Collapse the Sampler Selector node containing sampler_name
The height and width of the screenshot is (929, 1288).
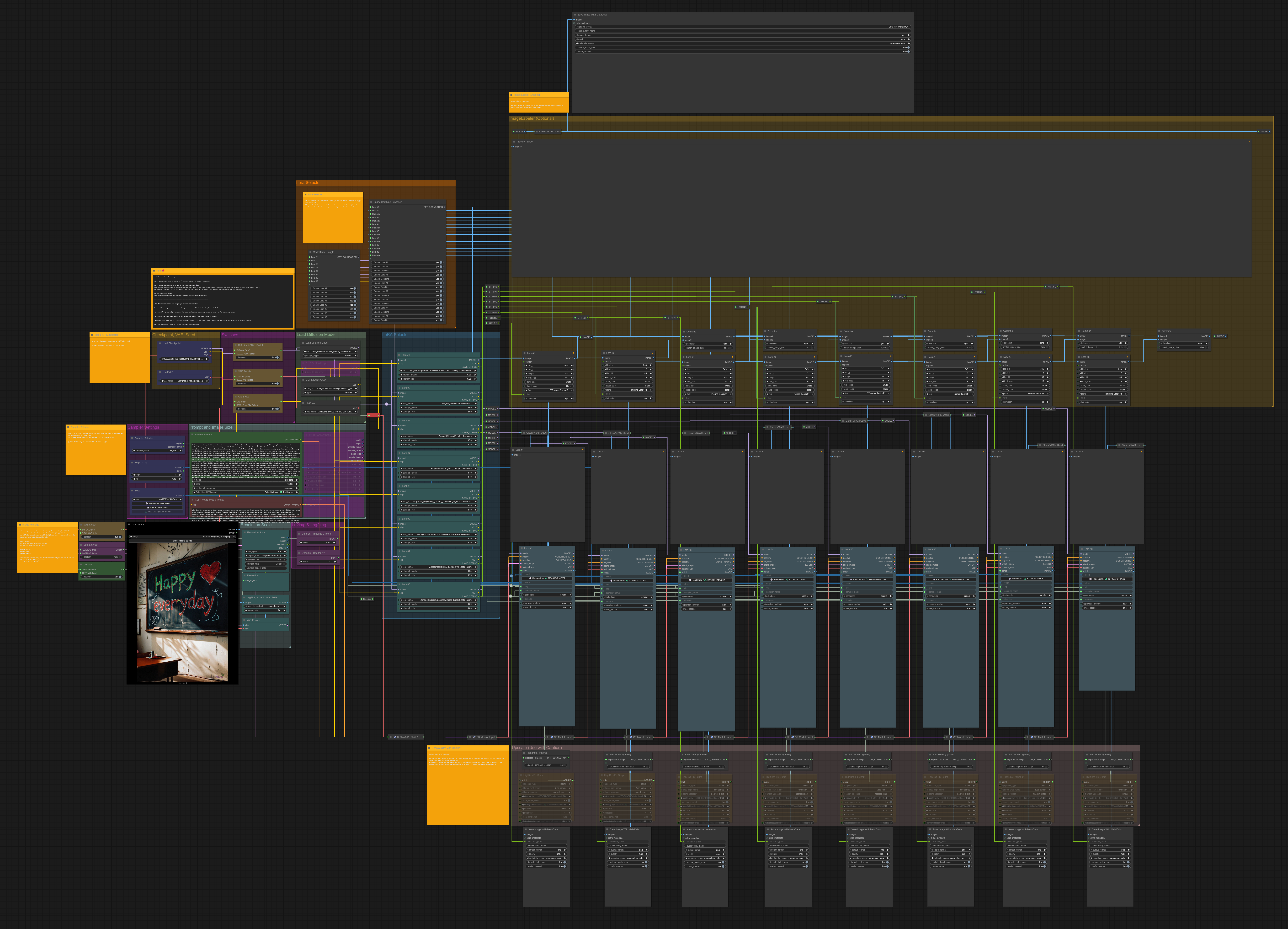pyautogui.click(x=132, y=438)
